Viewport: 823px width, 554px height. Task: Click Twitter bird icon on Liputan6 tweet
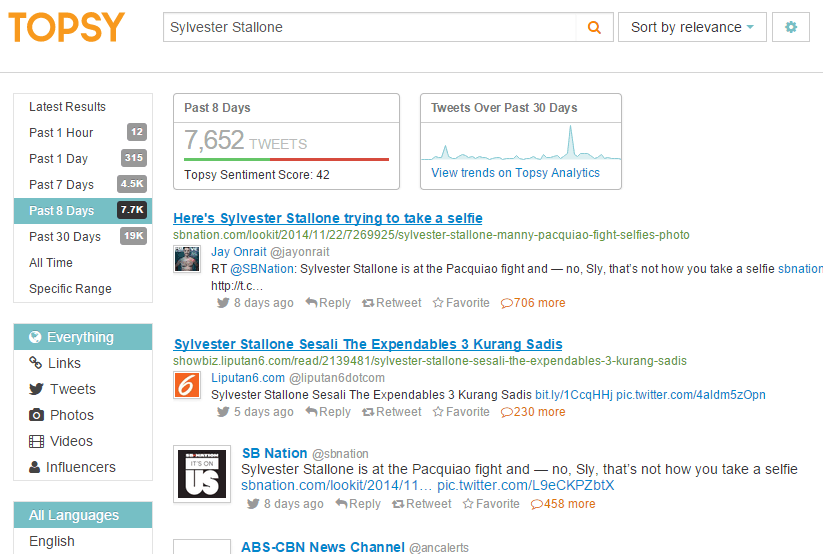tap(223, 412)
